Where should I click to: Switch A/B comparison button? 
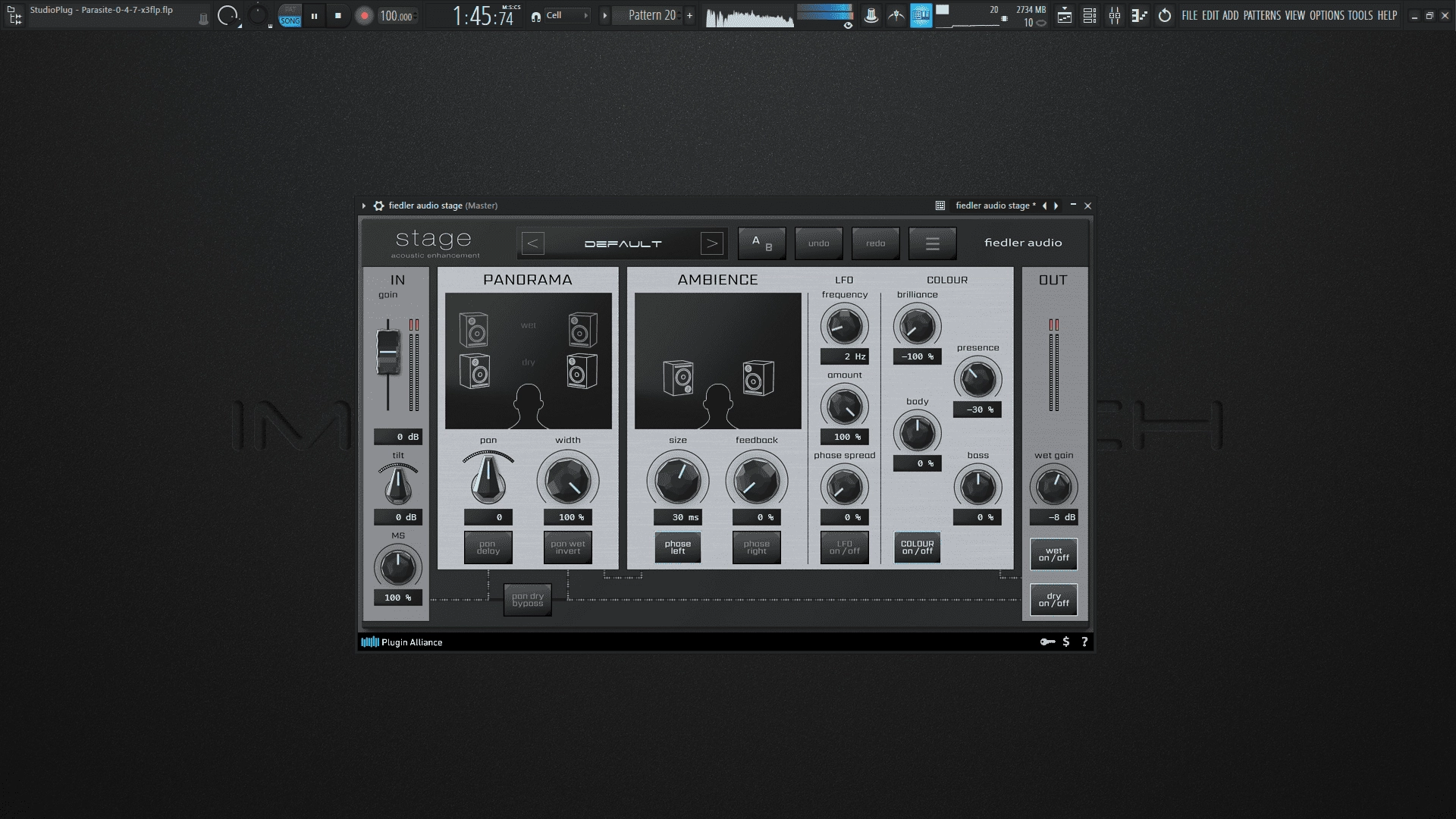[x=762, y=243]
